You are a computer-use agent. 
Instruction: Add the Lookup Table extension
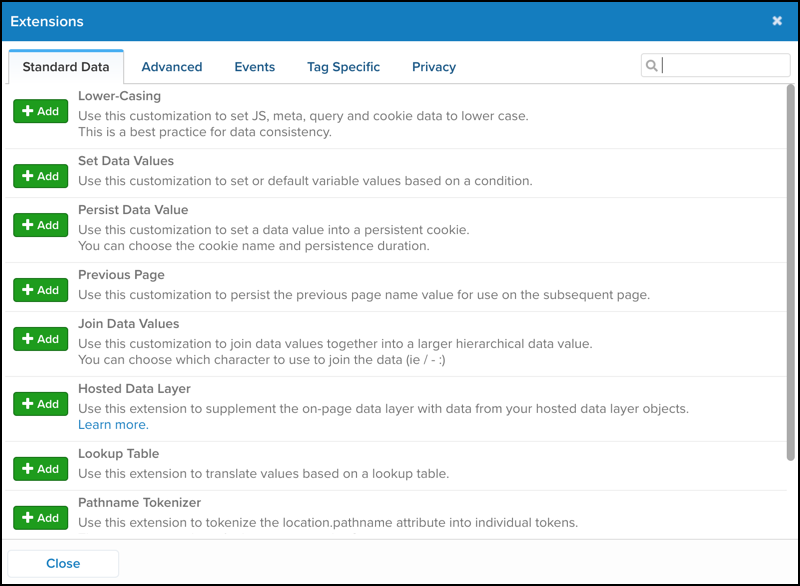(40, 469)
